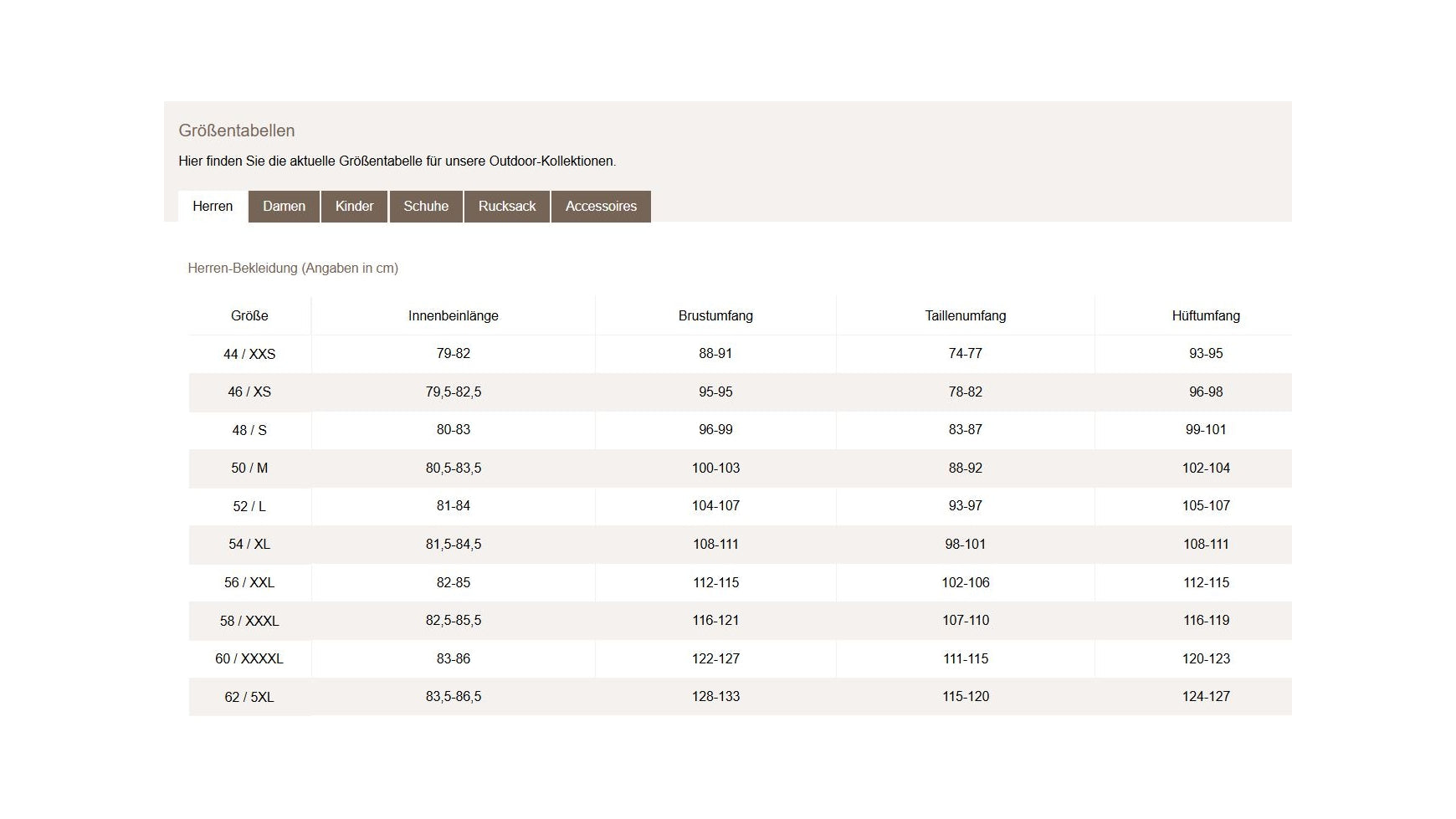Click the 60 / XXXXL size cell
The width and height of the screenshot is (1456, 819).
click(x=249, y=659)
